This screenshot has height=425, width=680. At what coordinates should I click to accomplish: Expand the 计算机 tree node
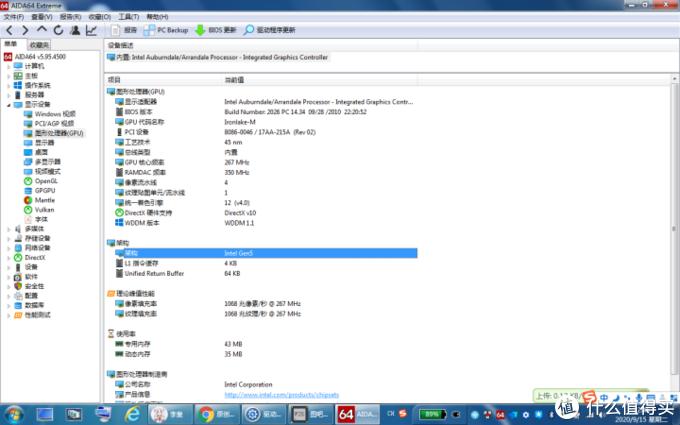pyautogui.click(x=8, y=66)
